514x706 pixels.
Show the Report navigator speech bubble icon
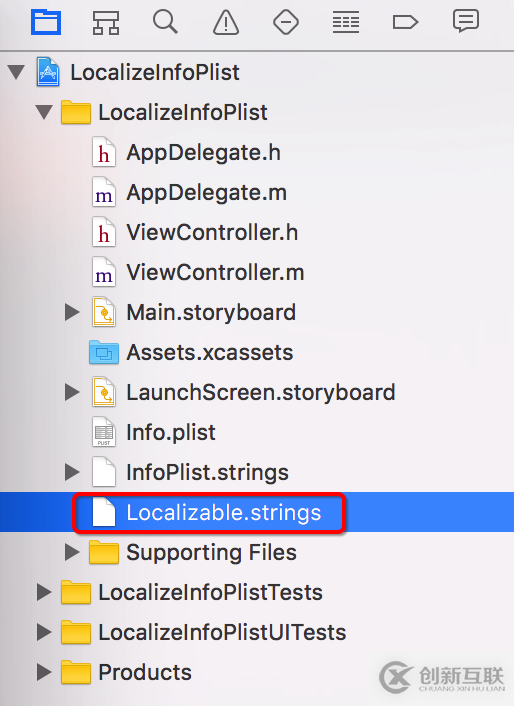(465, 21)
